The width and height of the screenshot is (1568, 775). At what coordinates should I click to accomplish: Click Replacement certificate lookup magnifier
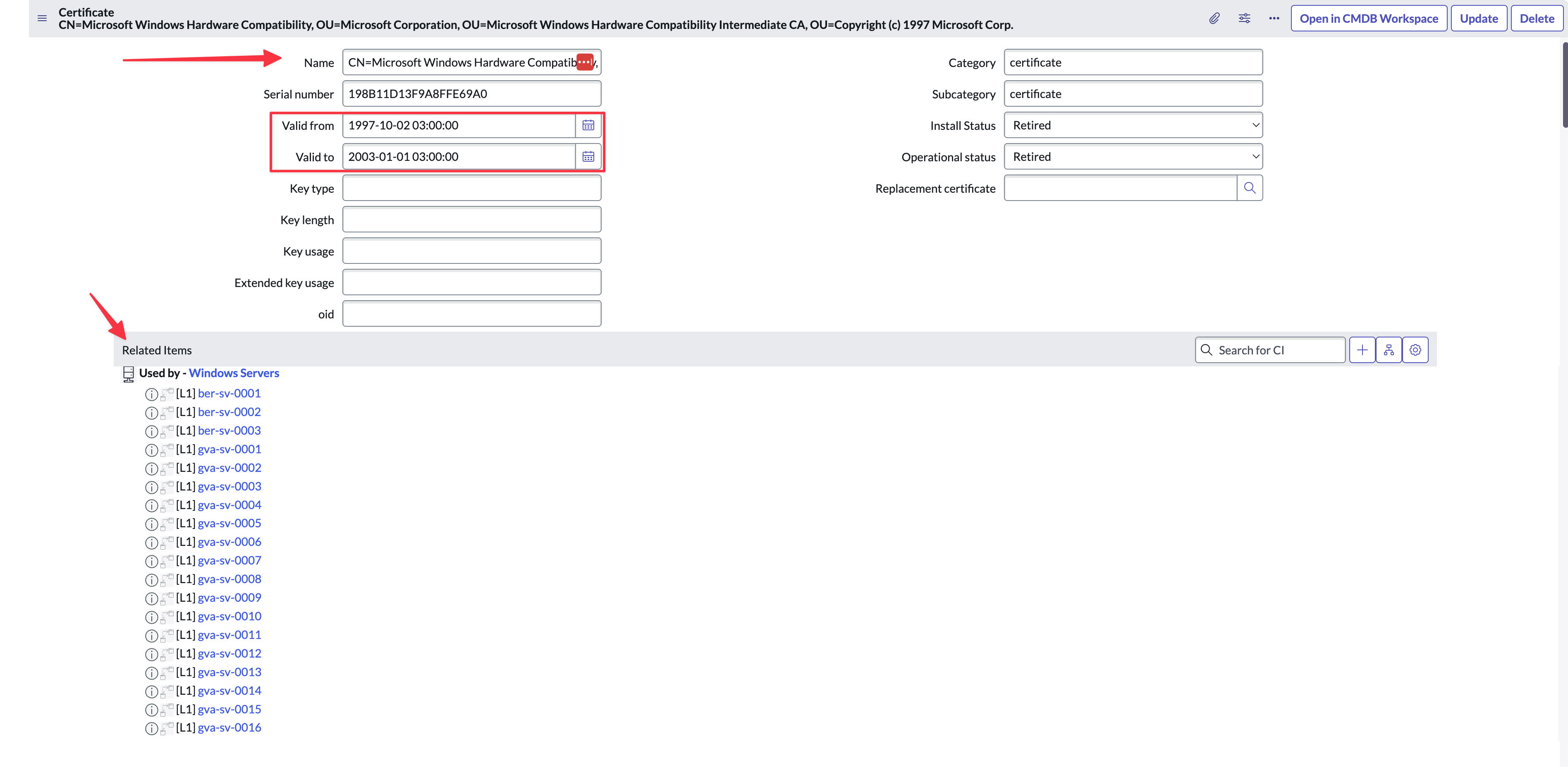[x=1250, y=188]
